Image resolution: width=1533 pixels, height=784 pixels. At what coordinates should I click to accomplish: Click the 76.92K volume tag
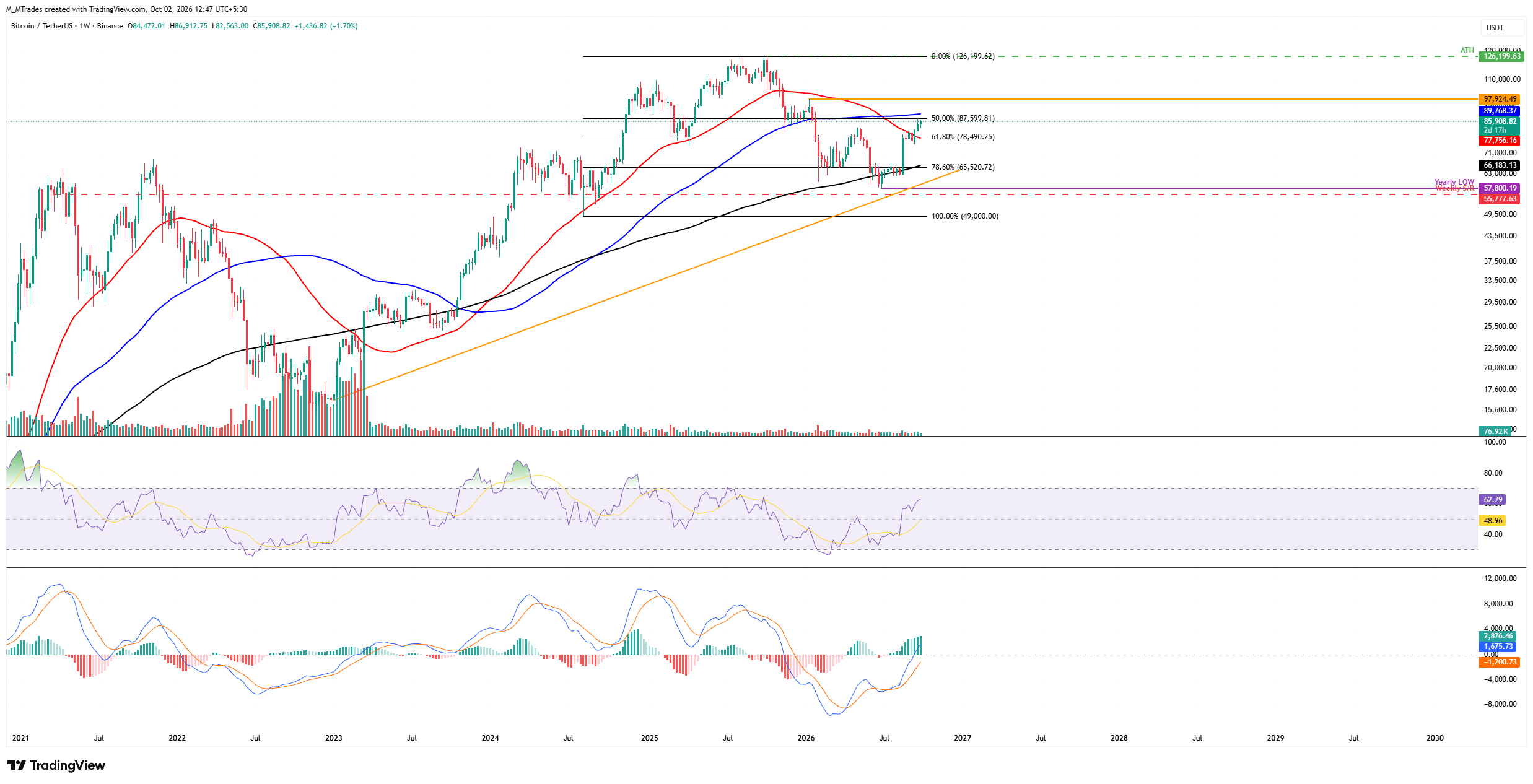(1495, 431)
